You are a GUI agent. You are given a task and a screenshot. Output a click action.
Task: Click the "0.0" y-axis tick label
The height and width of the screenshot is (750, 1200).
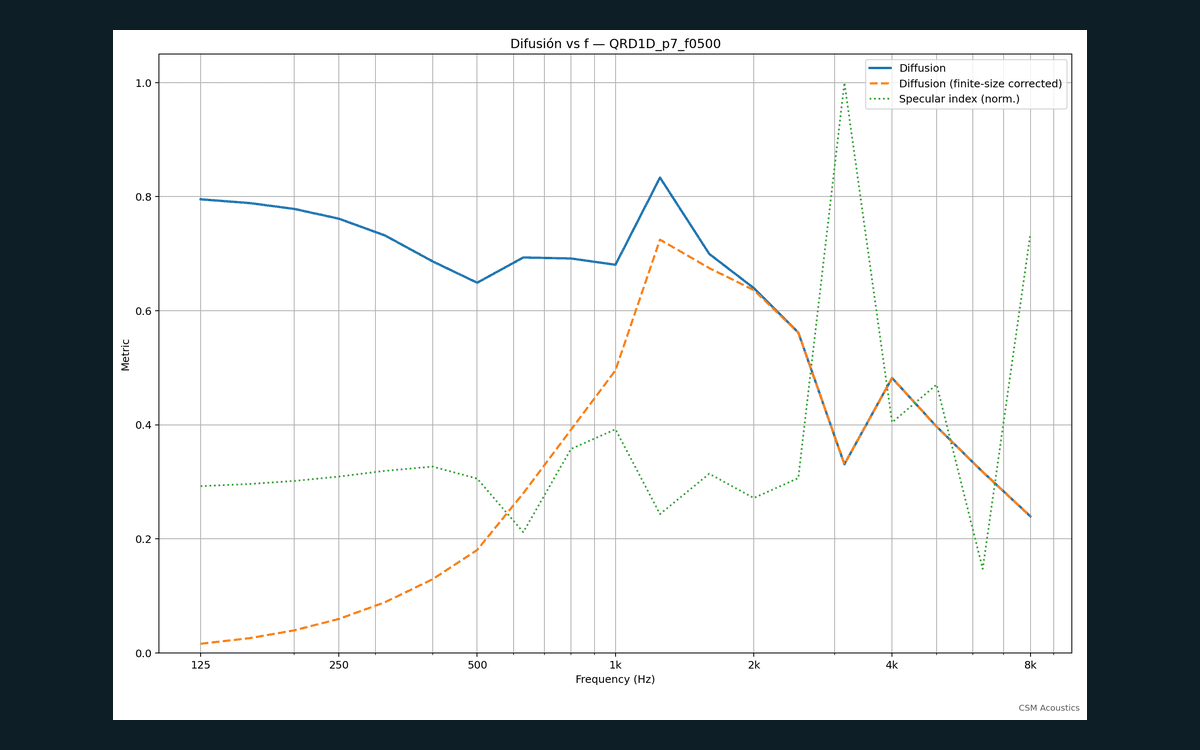coord(144,654)
